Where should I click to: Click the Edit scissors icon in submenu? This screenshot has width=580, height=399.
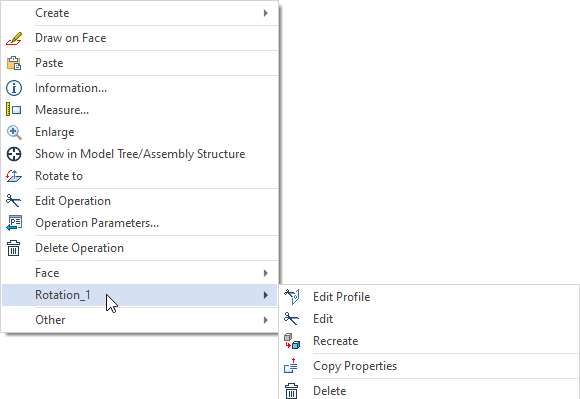(x=291, y=319)
